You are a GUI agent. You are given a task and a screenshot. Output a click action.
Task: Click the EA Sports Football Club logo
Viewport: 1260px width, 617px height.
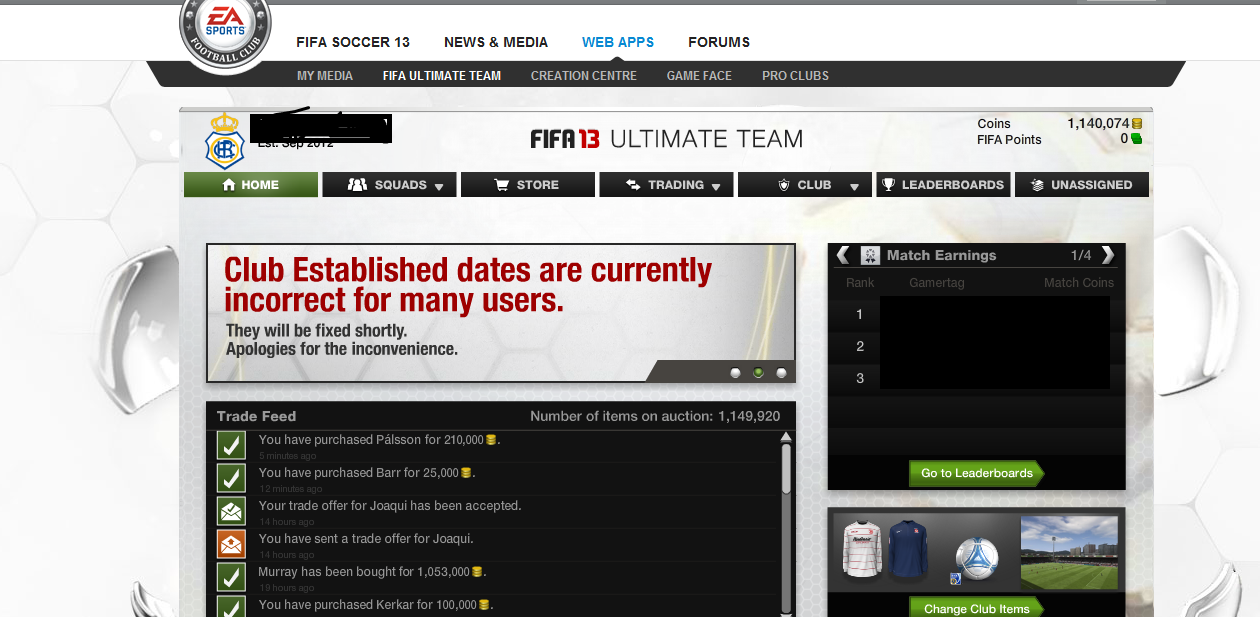(225, 31)
